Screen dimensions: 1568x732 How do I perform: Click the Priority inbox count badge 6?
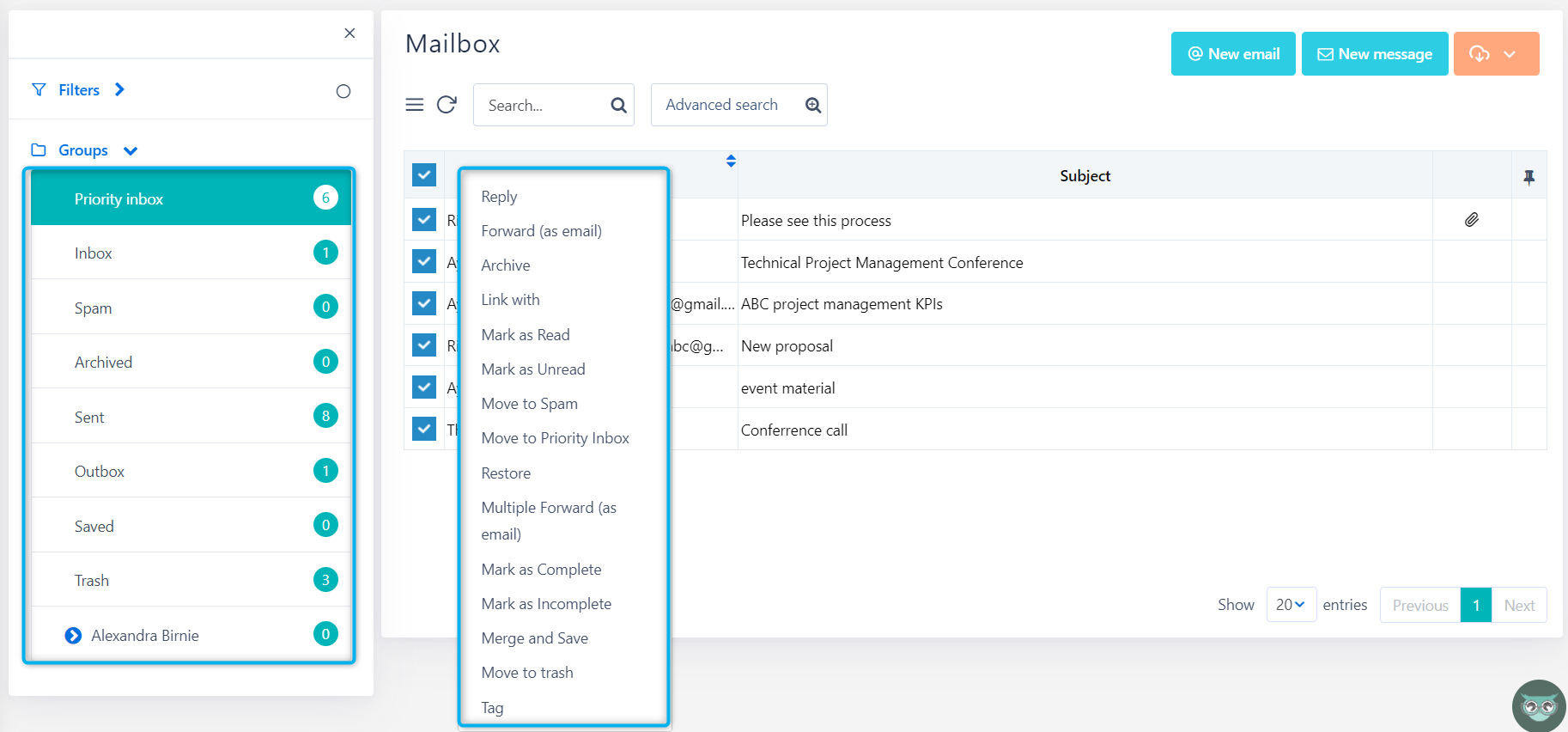tap(325, 198)
